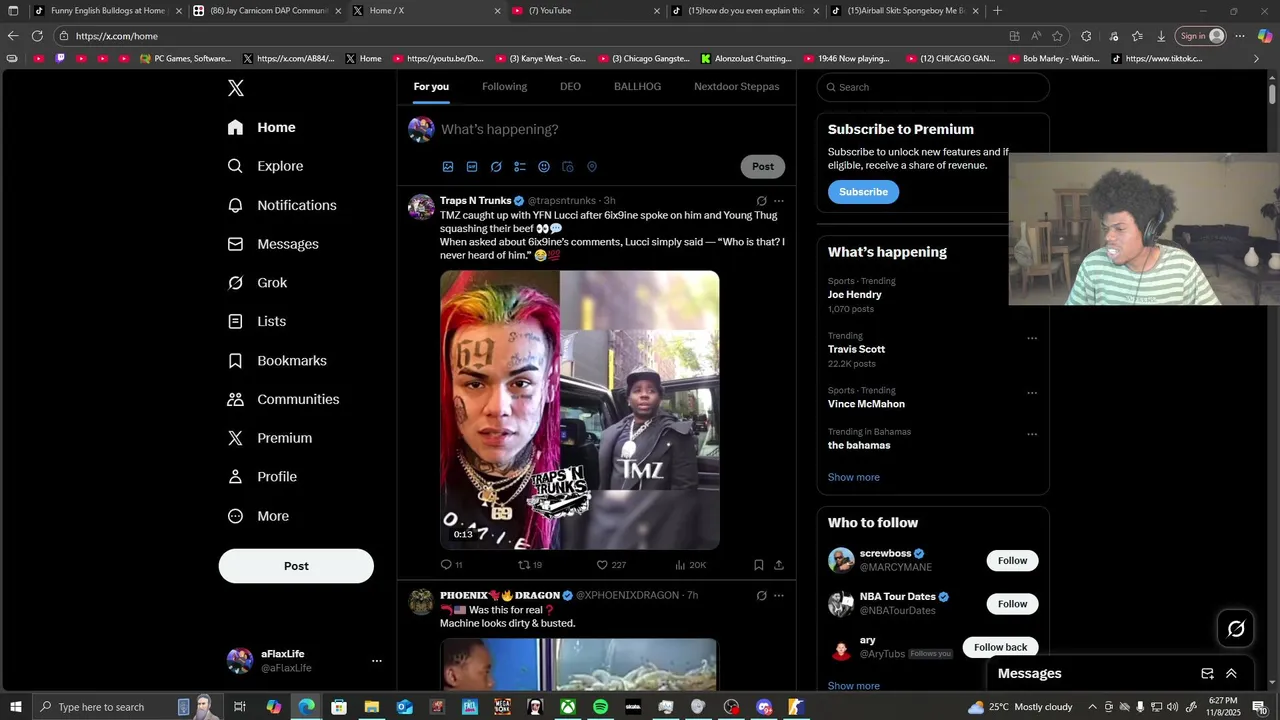1280x720 pixels.
Task: Open account menu for aFlaxLife
Action: coord(377,661)
